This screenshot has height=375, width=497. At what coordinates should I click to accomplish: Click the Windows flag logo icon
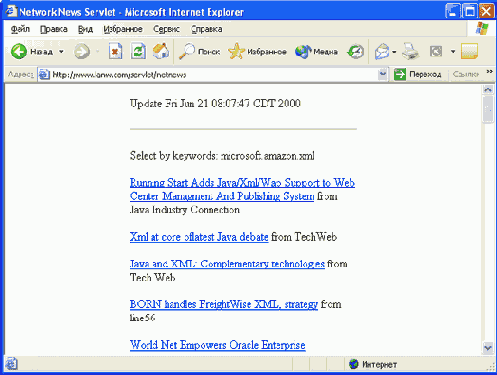(x=482, y=29)
